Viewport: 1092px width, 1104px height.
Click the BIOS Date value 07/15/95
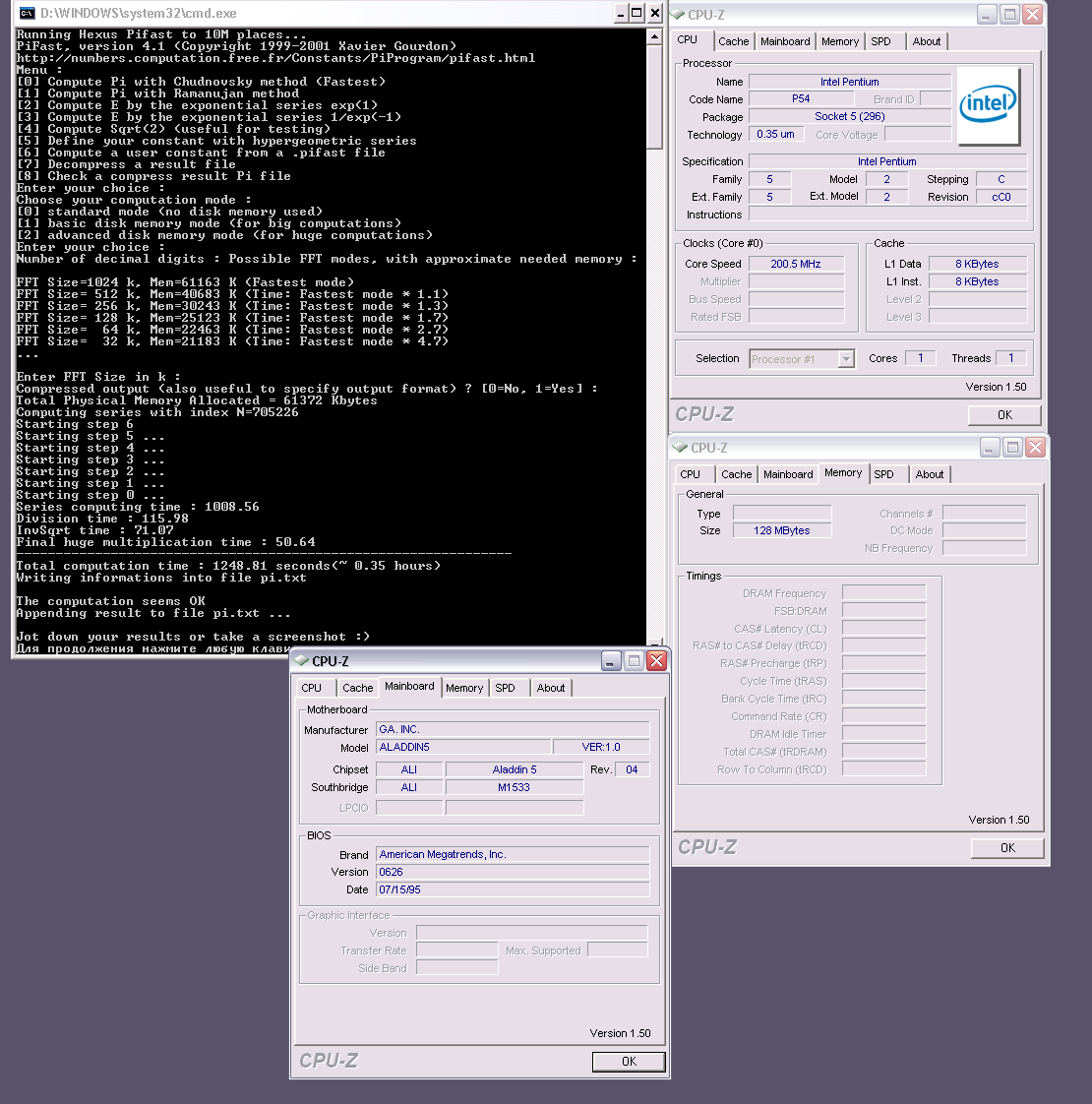(513, 889)
